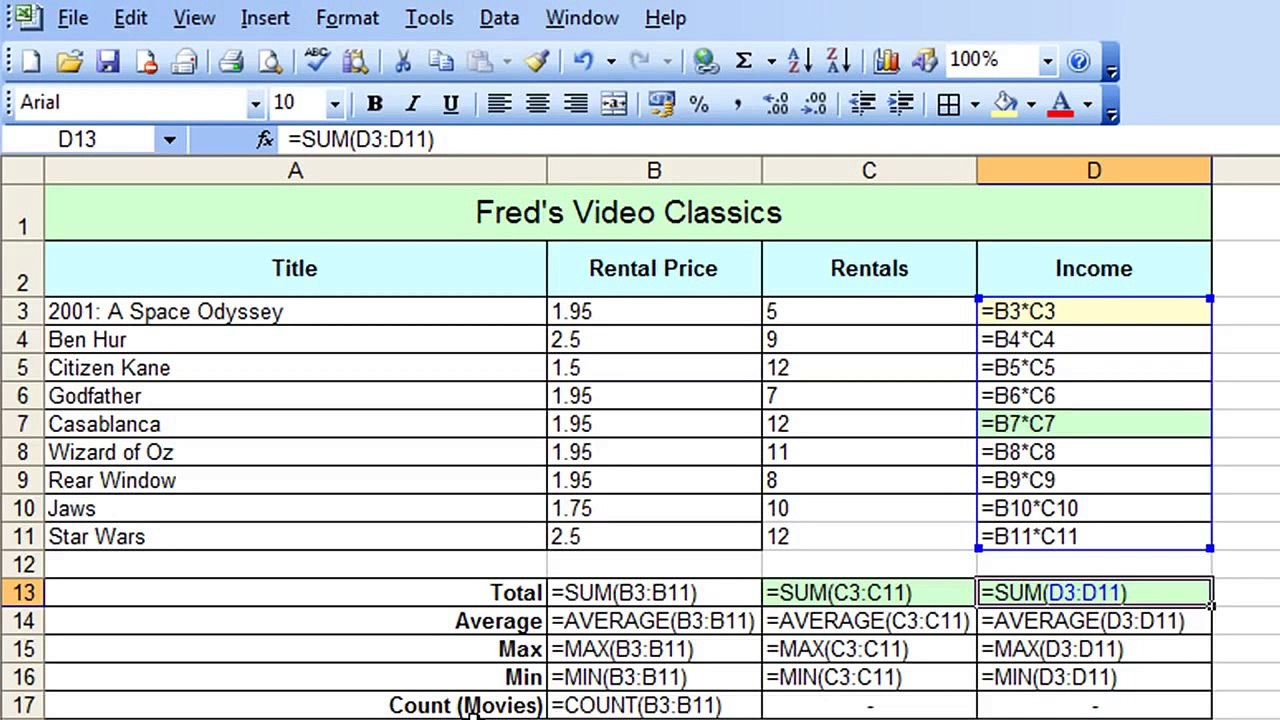Open the Name Box dropdown arrow
Viewport: 1280px width, 720px height.
point(169,140)
